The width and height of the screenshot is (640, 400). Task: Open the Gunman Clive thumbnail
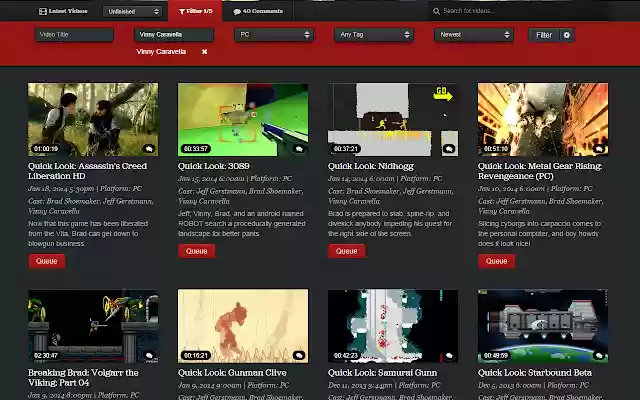[243, 326]
